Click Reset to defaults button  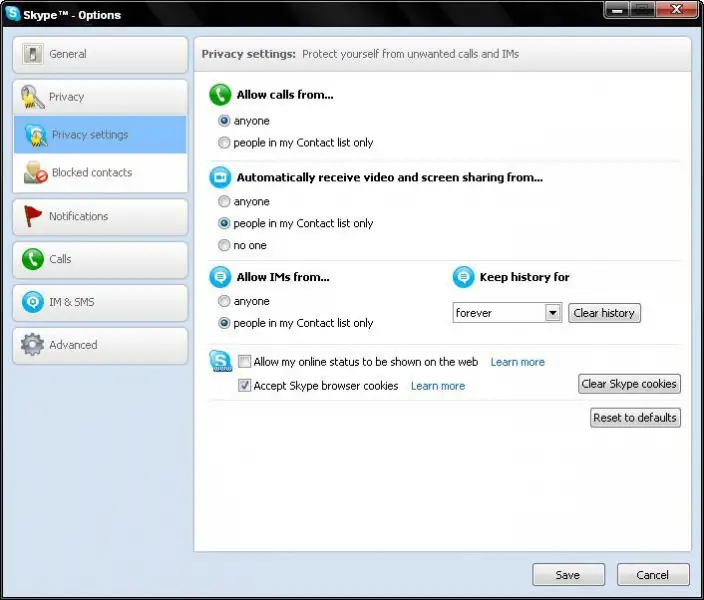point(635,418)
